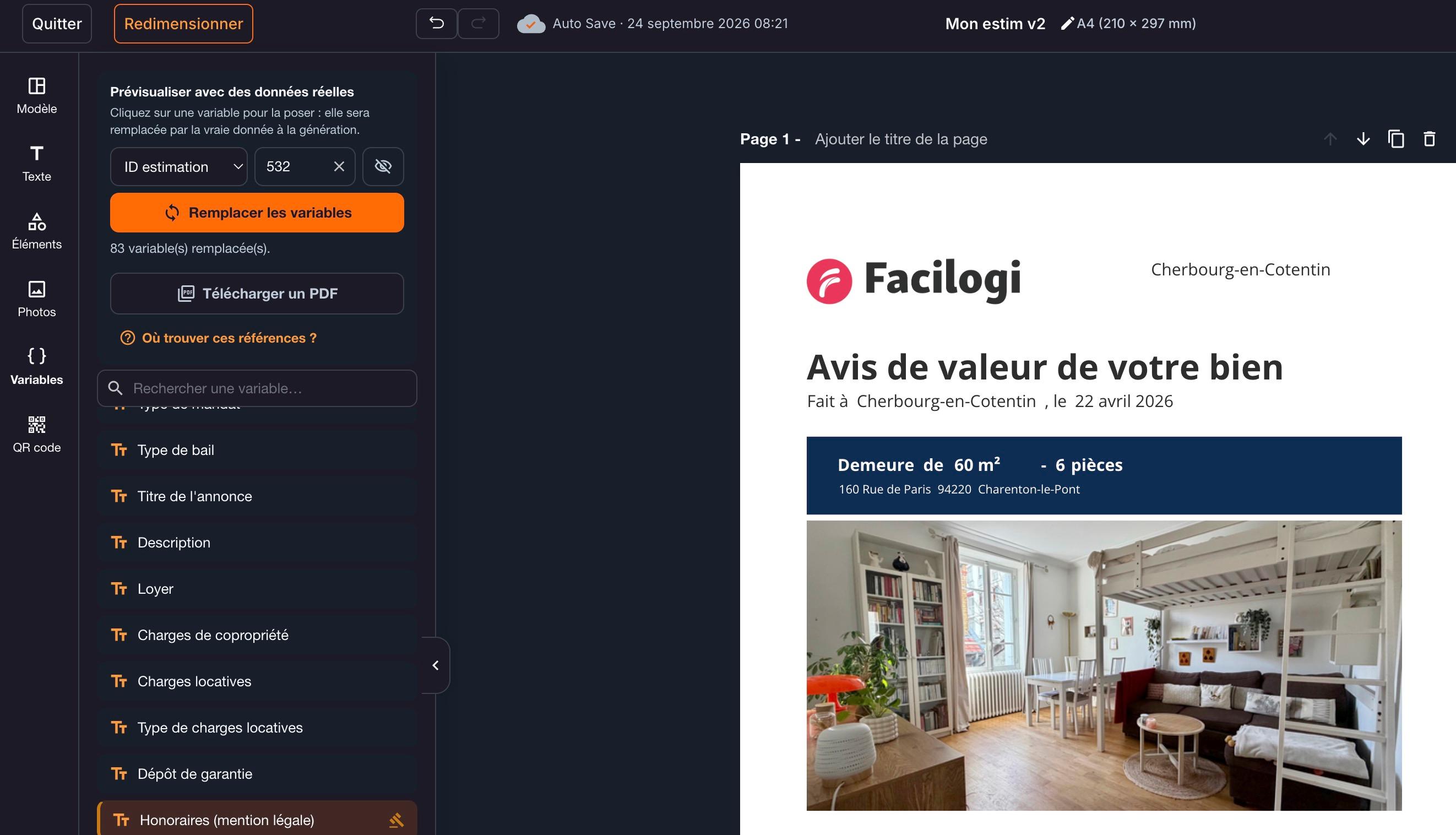This screenshot has height=835, width=1456.
Task: Insert the Type de charges locatives variable
Action: tap(257, 728)
